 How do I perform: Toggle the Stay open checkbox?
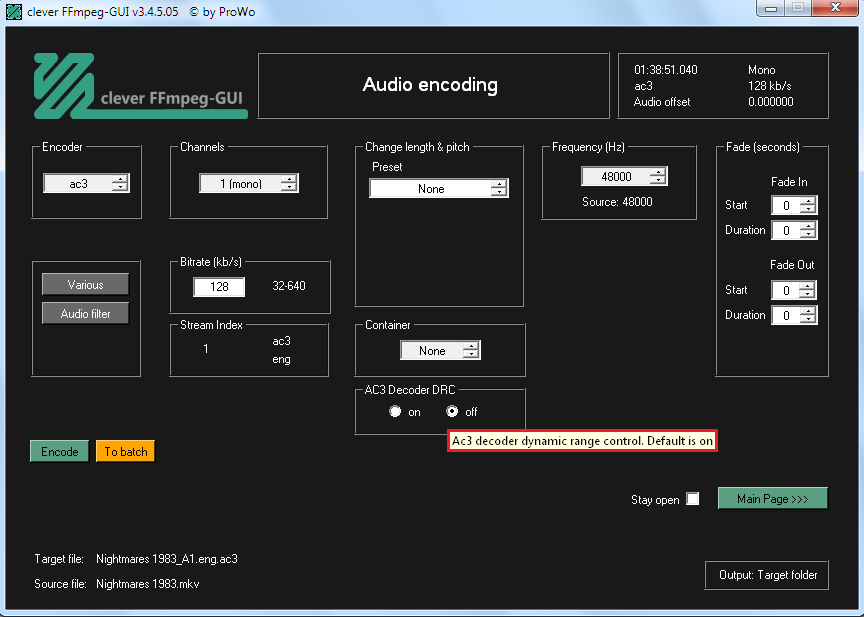click(693, 499)
